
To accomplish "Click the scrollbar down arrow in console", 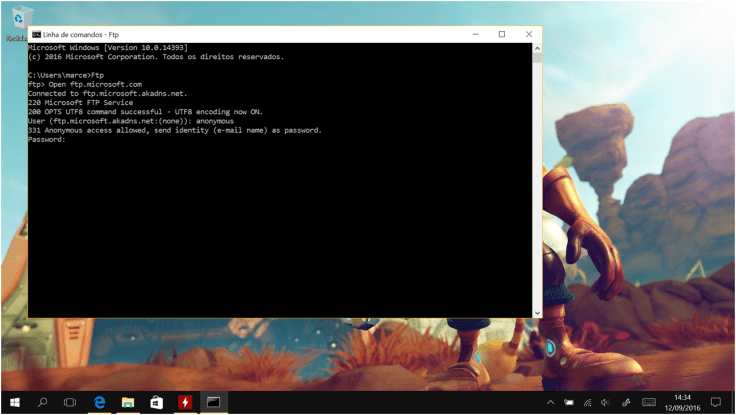I will point(537,313).
